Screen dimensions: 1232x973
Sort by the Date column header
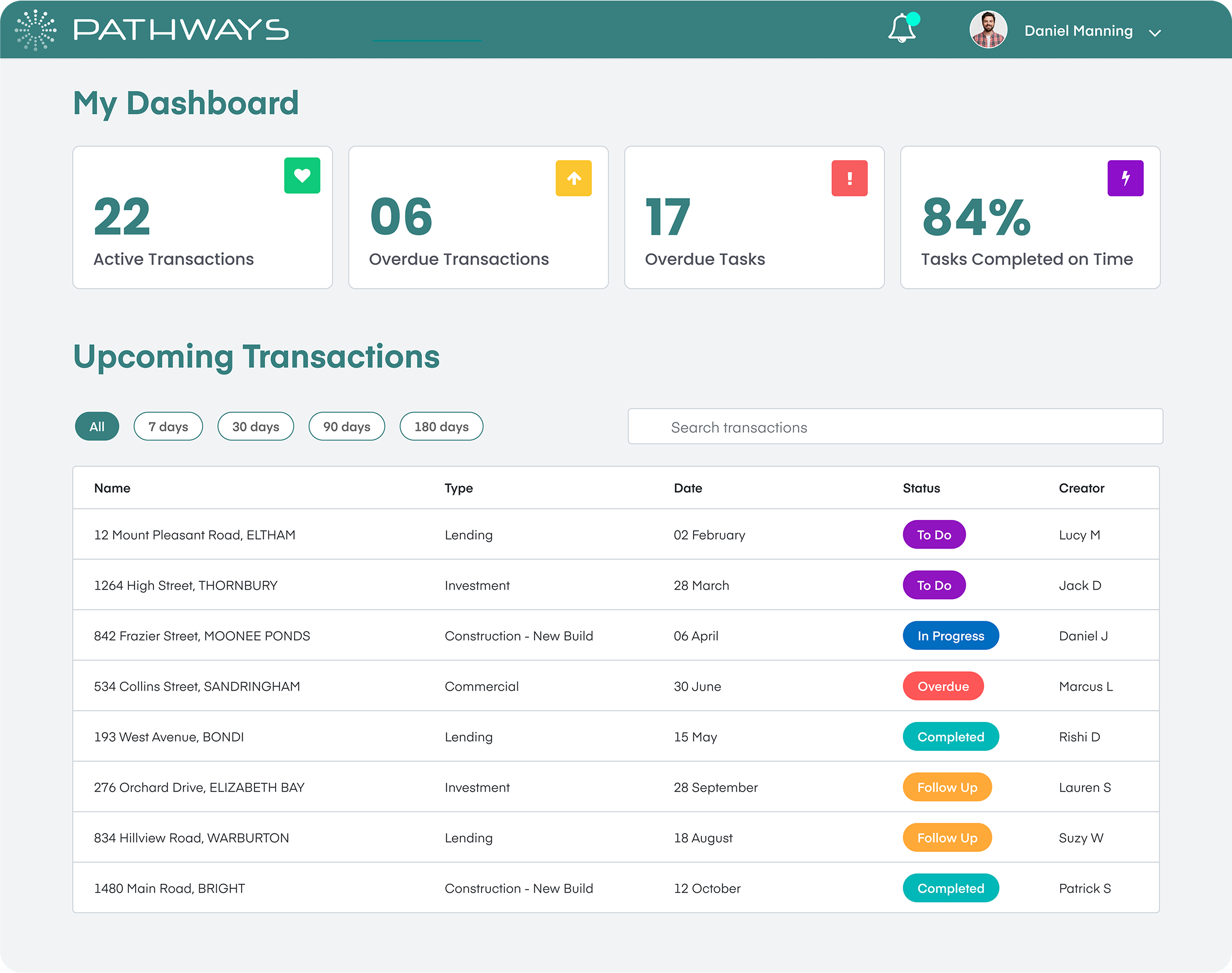click(687, 488)
